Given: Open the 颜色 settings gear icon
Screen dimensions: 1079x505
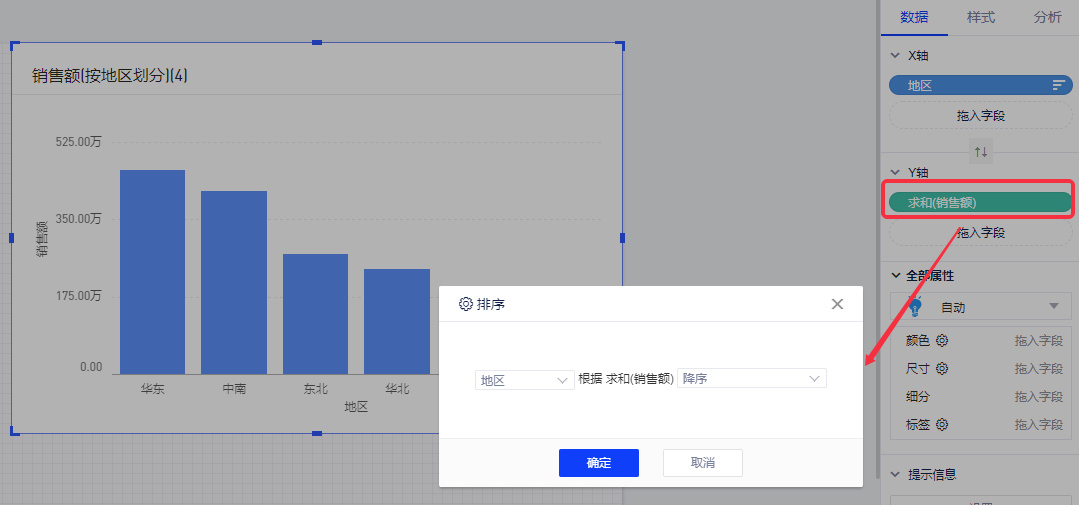Looking at the screenshot, I should point(942,341).
